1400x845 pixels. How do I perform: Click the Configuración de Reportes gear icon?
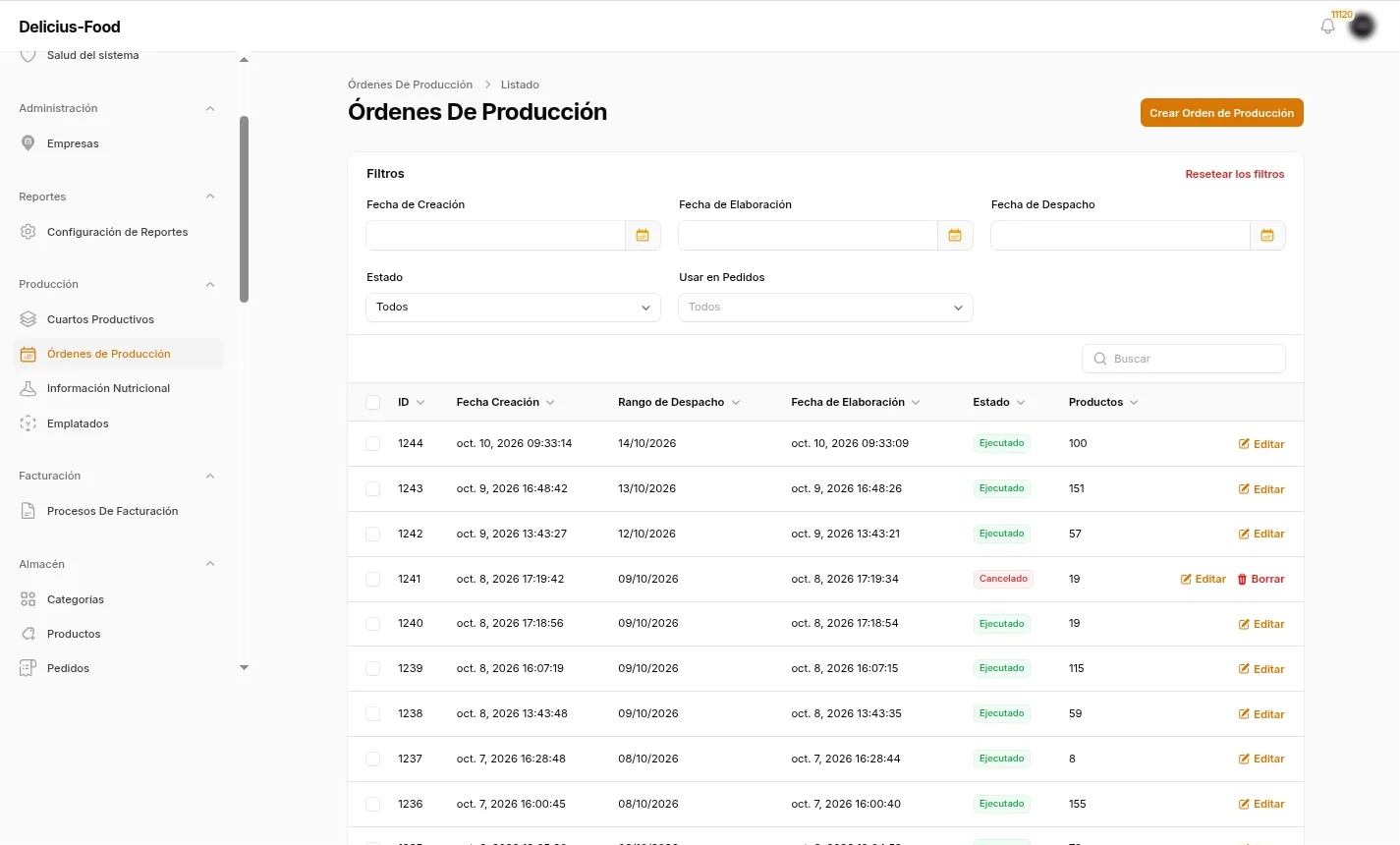28,232
